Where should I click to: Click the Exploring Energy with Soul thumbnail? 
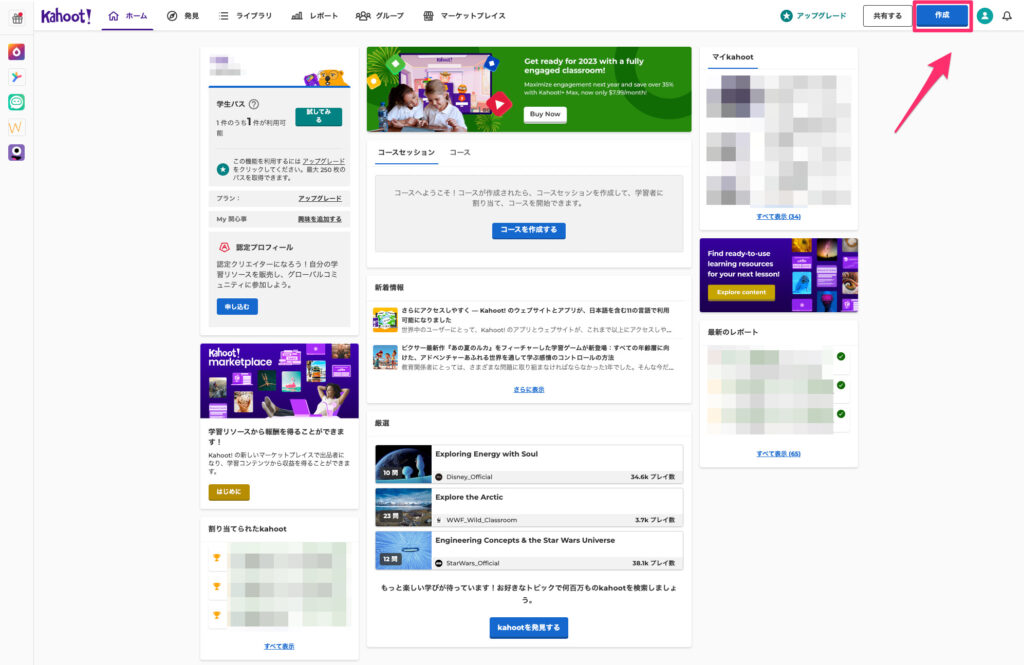click(404, 464)
